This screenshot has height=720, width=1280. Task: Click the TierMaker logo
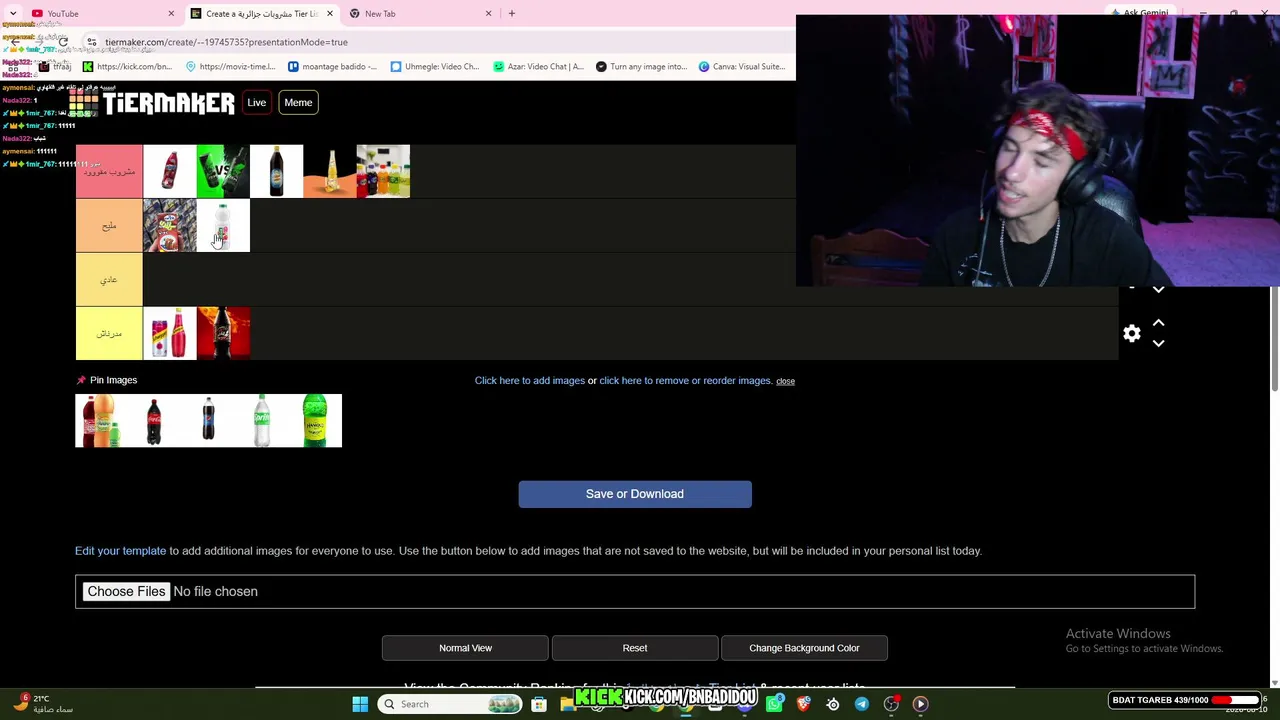click(152, 102)
